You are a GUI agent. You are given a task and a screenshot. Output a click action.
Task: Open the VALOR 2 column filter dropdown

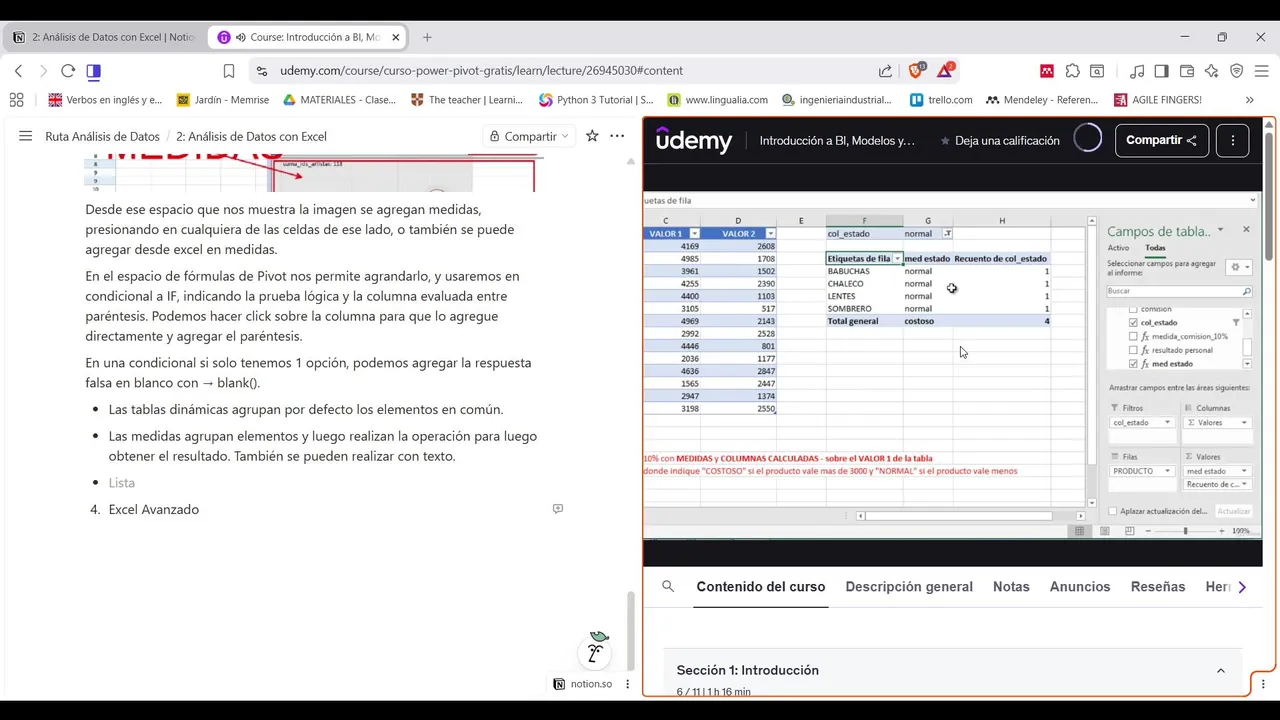click(x=770, y=234)
